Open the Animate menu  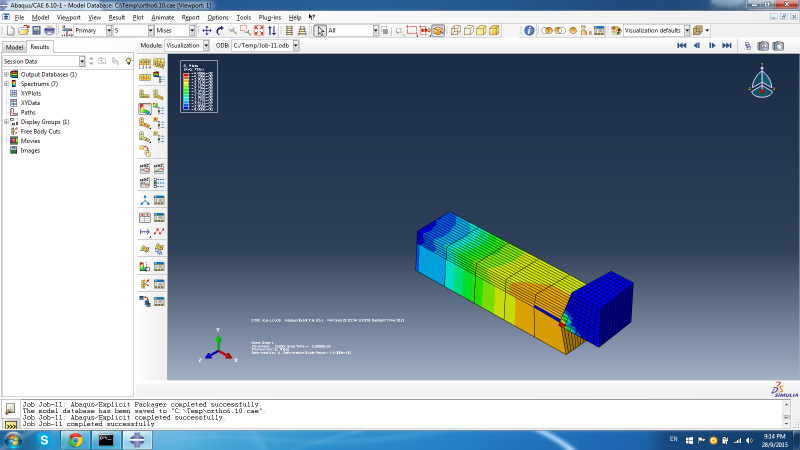[162, 17]
